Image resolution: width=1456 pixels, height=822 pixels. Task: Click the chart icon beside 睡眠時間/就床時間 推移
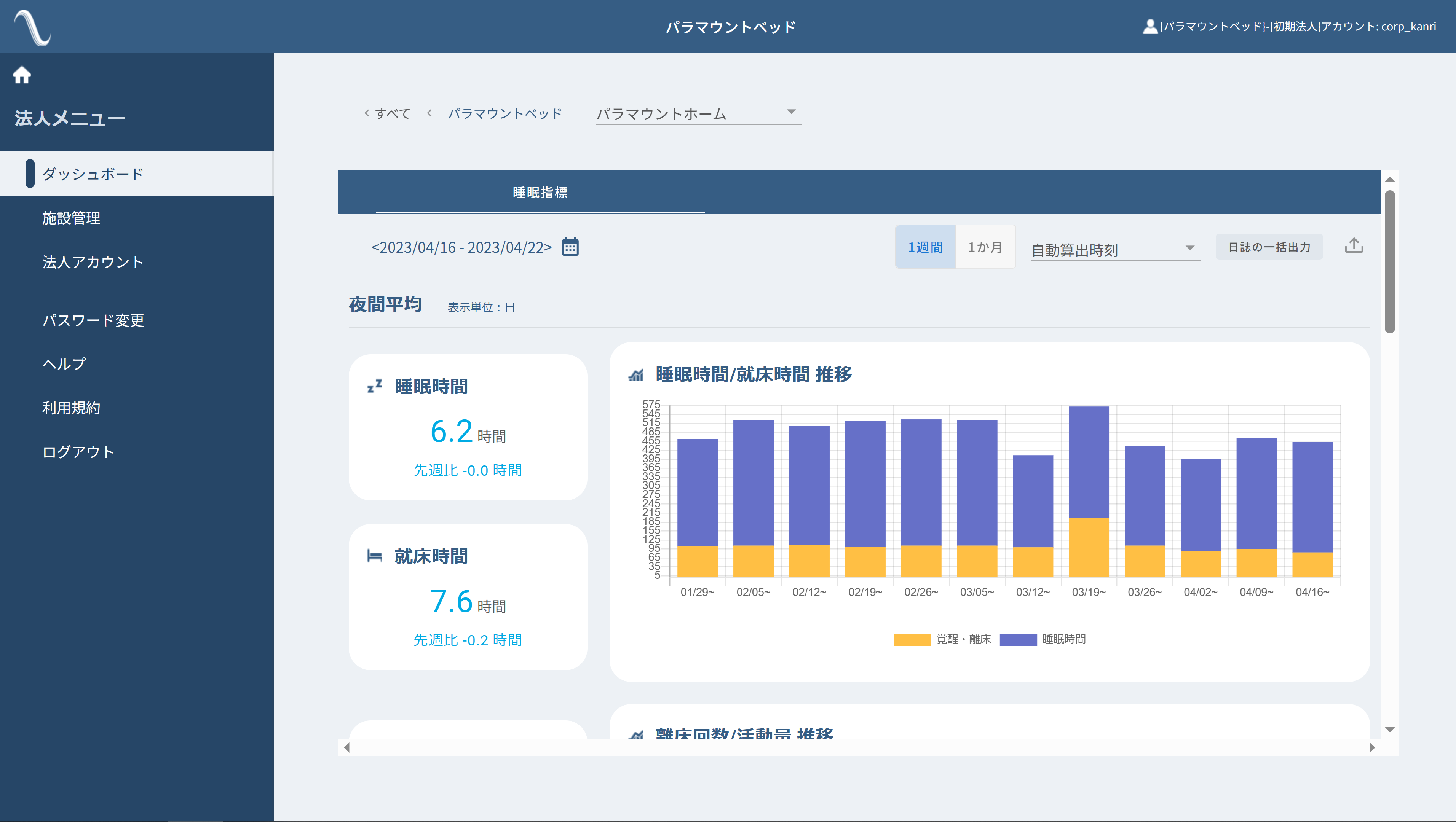click(636, 375)
